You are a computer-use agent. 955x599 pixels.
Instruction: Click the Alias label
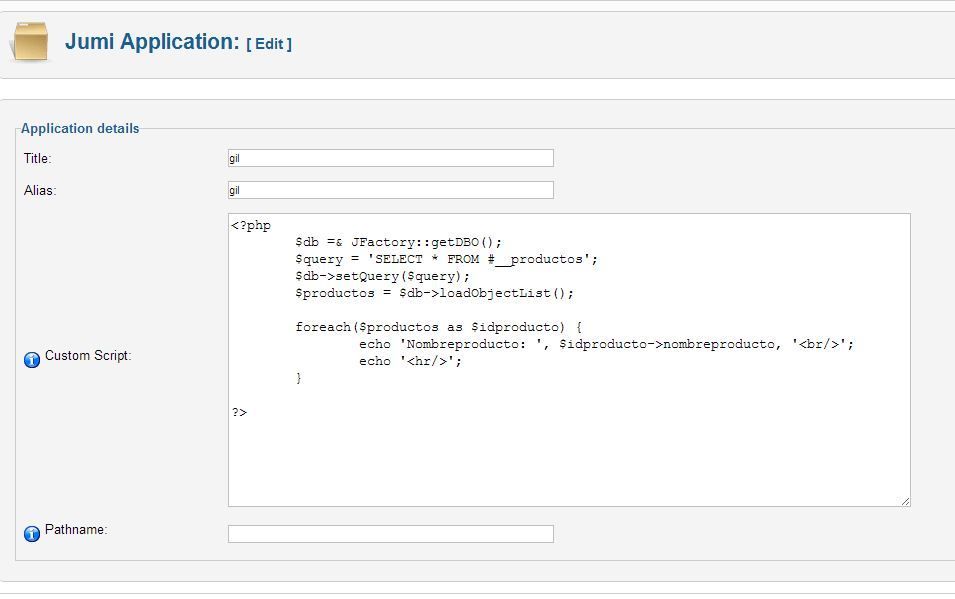tap(40, 191)
